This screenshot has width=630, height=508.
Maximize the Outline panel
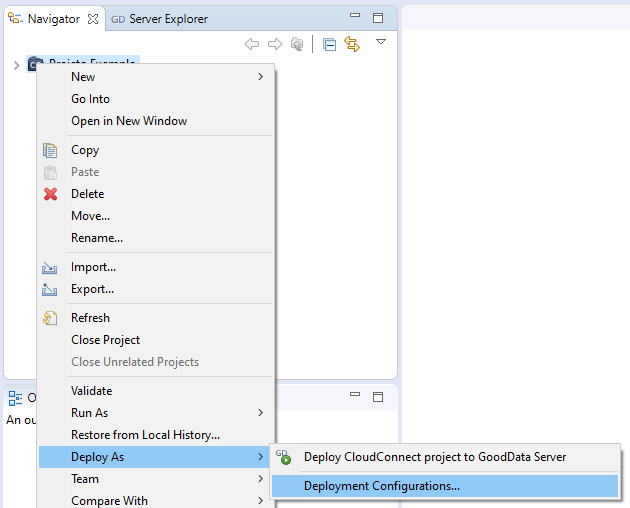coord(378,397)
